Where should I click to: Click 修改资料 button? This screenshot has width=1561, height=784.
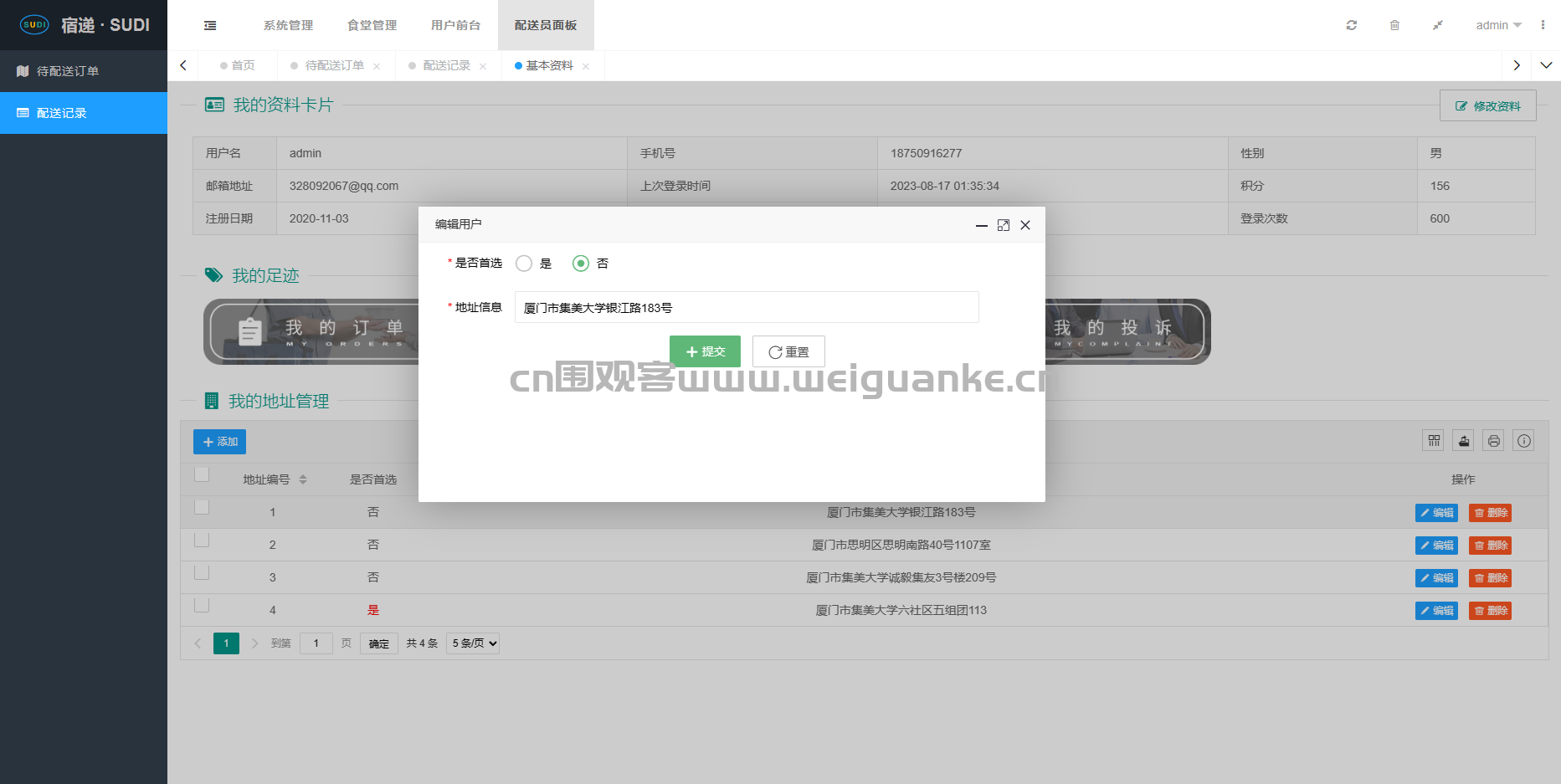pyautogui.click(x=1487, y=106)
